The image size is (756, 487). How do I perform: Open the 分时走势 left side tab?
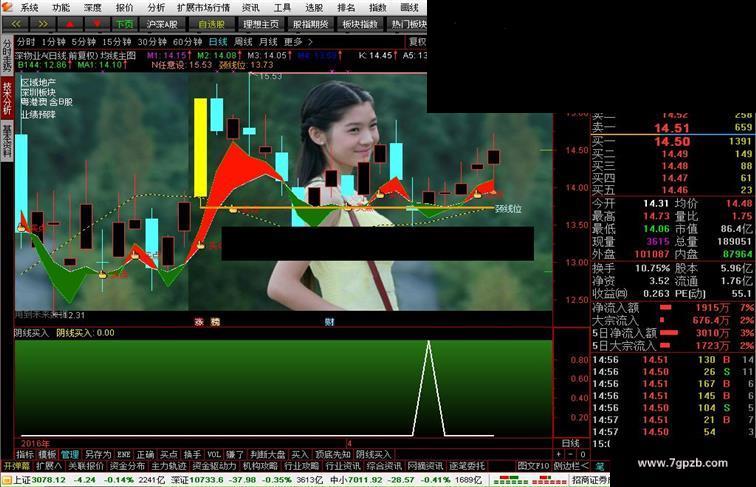[x=7, y=54]
